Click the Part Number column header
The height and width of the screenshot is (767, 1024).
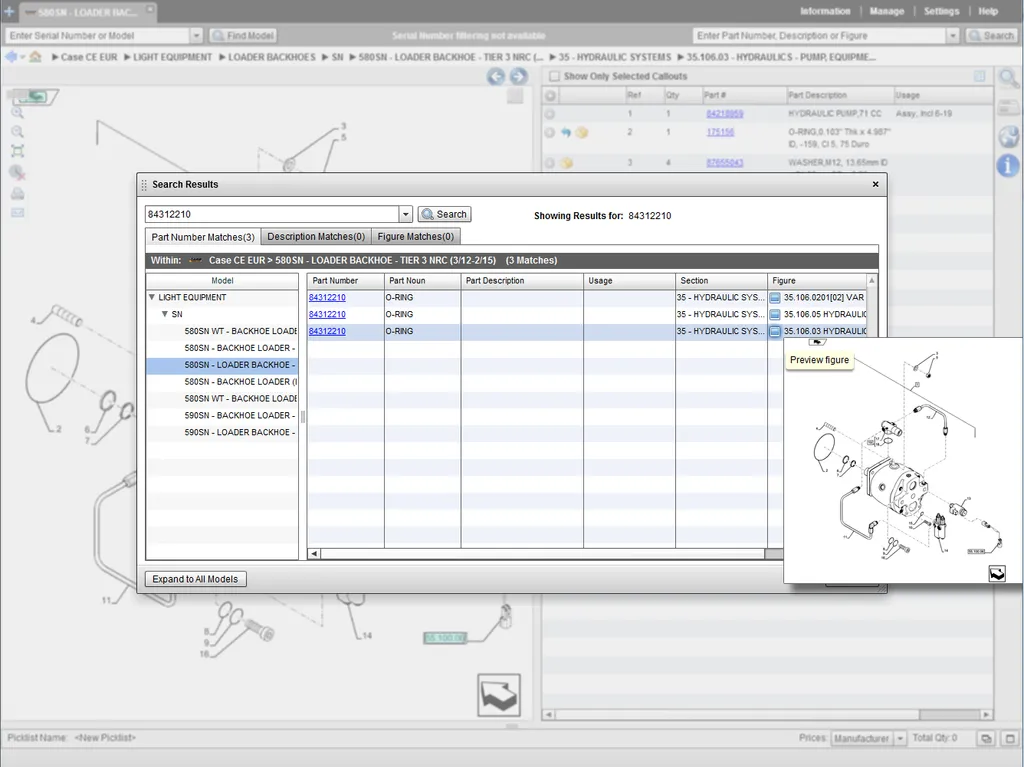point(345,281)
